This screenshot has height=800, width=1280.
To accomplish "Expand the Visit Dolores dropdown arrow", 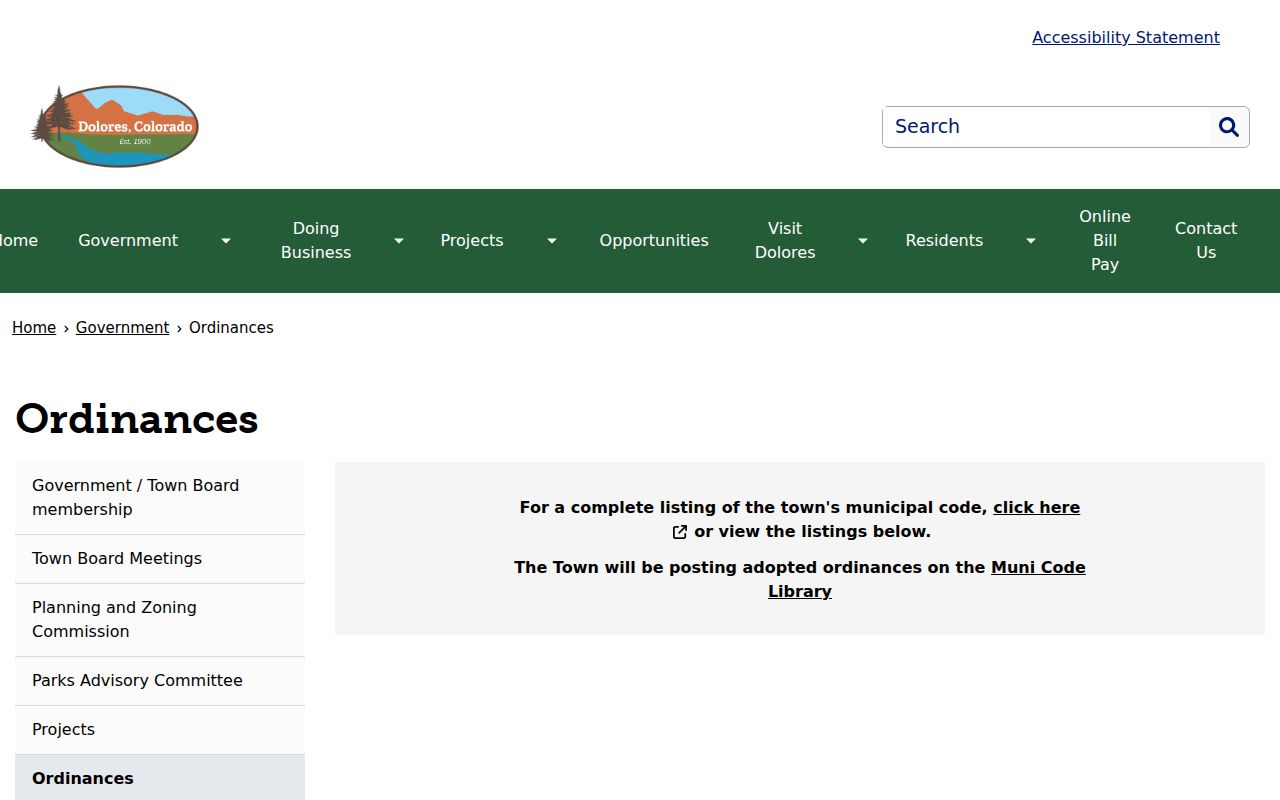I will [863, 241].
